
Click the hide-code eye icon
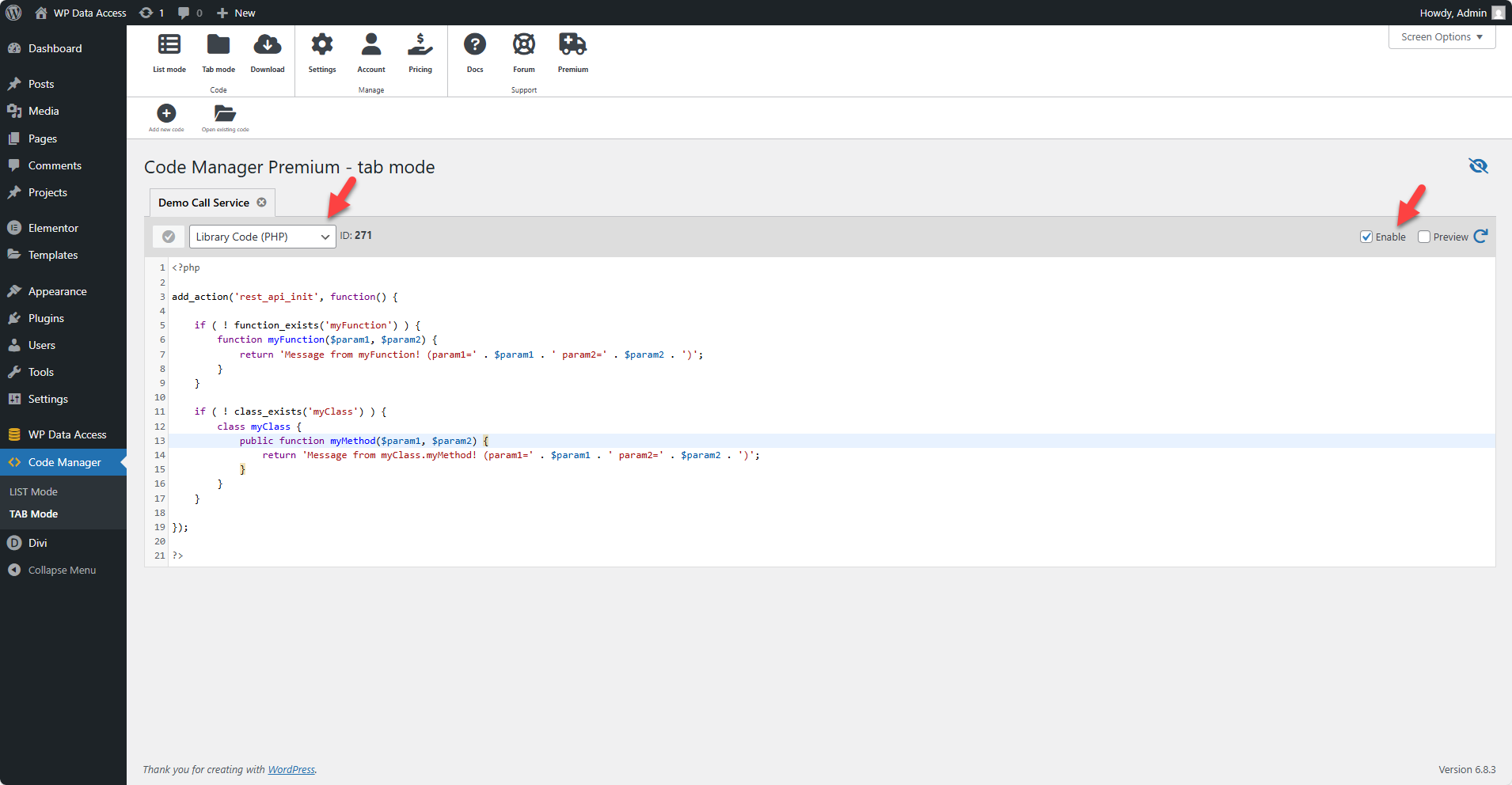click(1478, 166)
